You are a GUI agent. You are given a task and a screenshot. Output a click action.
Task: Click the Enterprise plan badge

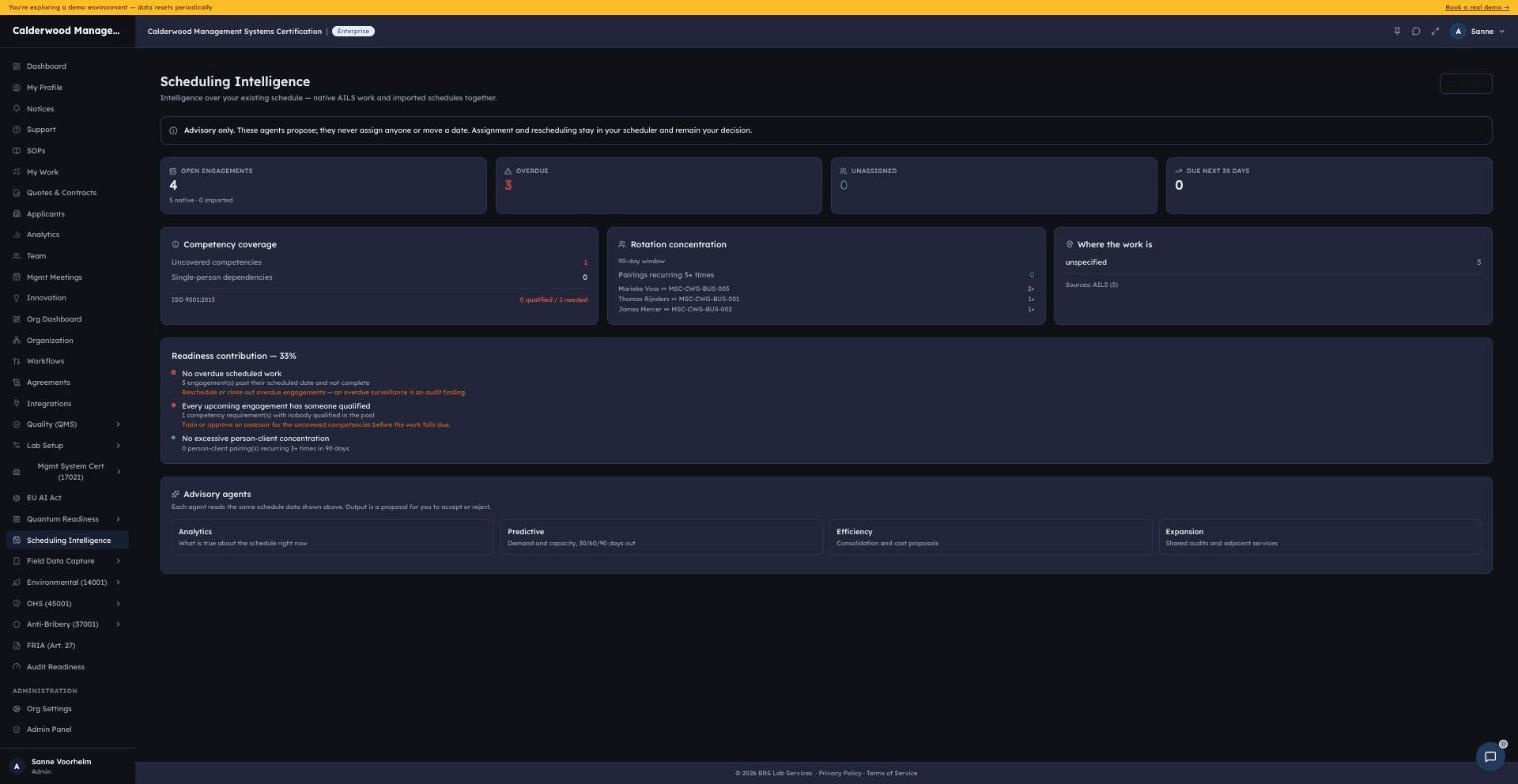click(x=353, y=31)
